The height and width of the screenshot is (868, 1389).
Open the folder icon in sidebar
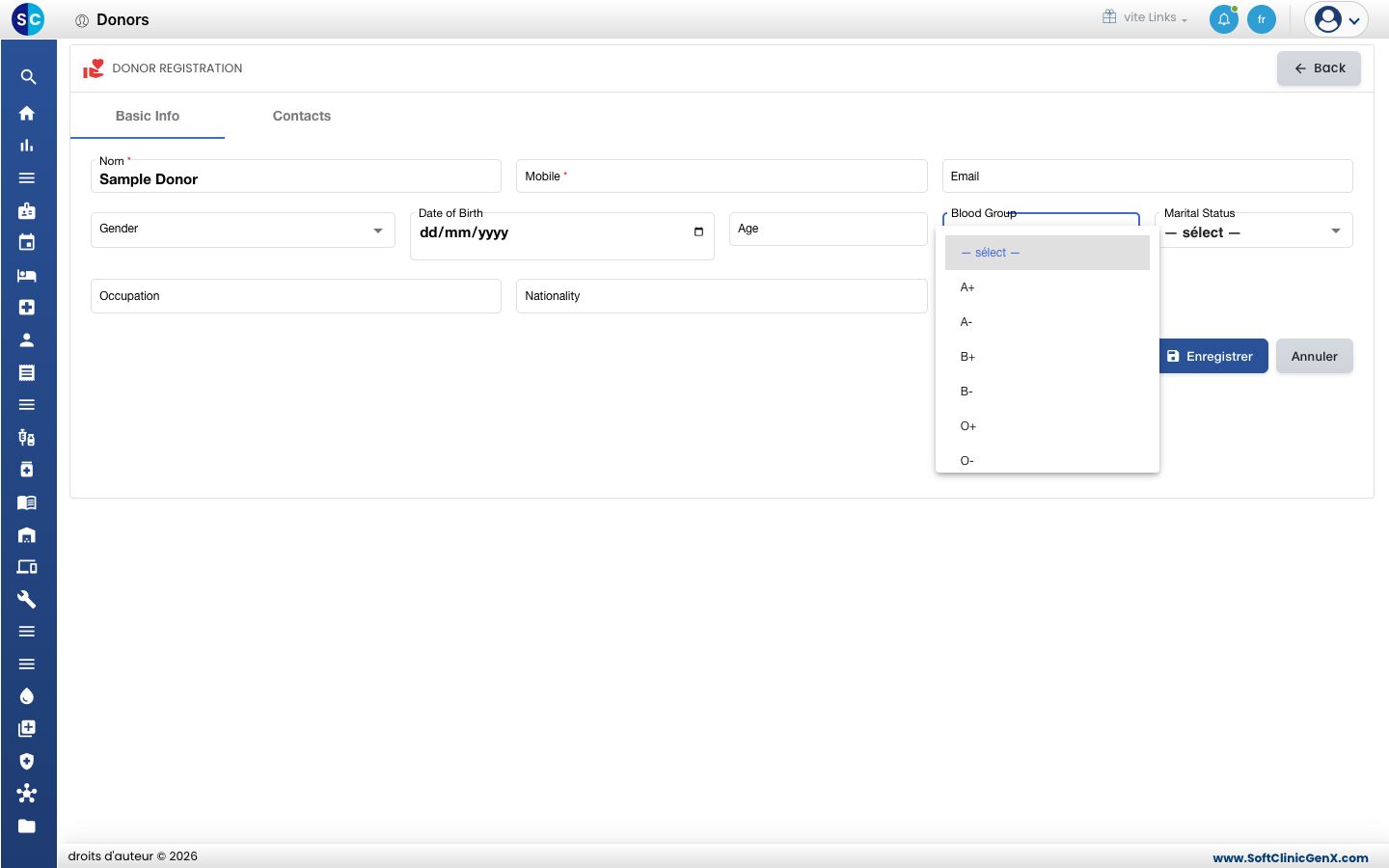[27, 826]
